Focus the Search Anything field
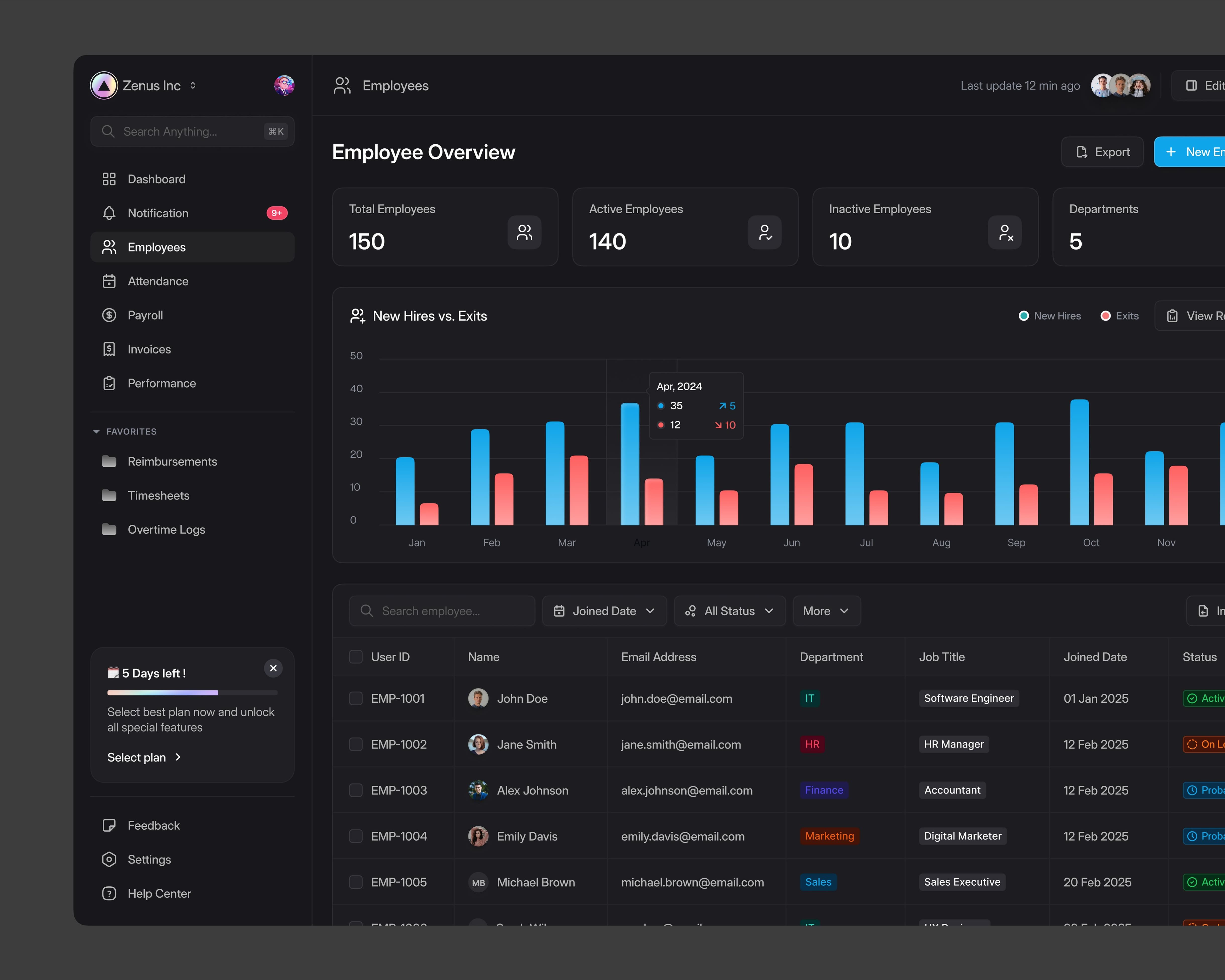Screen dimensions: 1225x980 (193, 132)
